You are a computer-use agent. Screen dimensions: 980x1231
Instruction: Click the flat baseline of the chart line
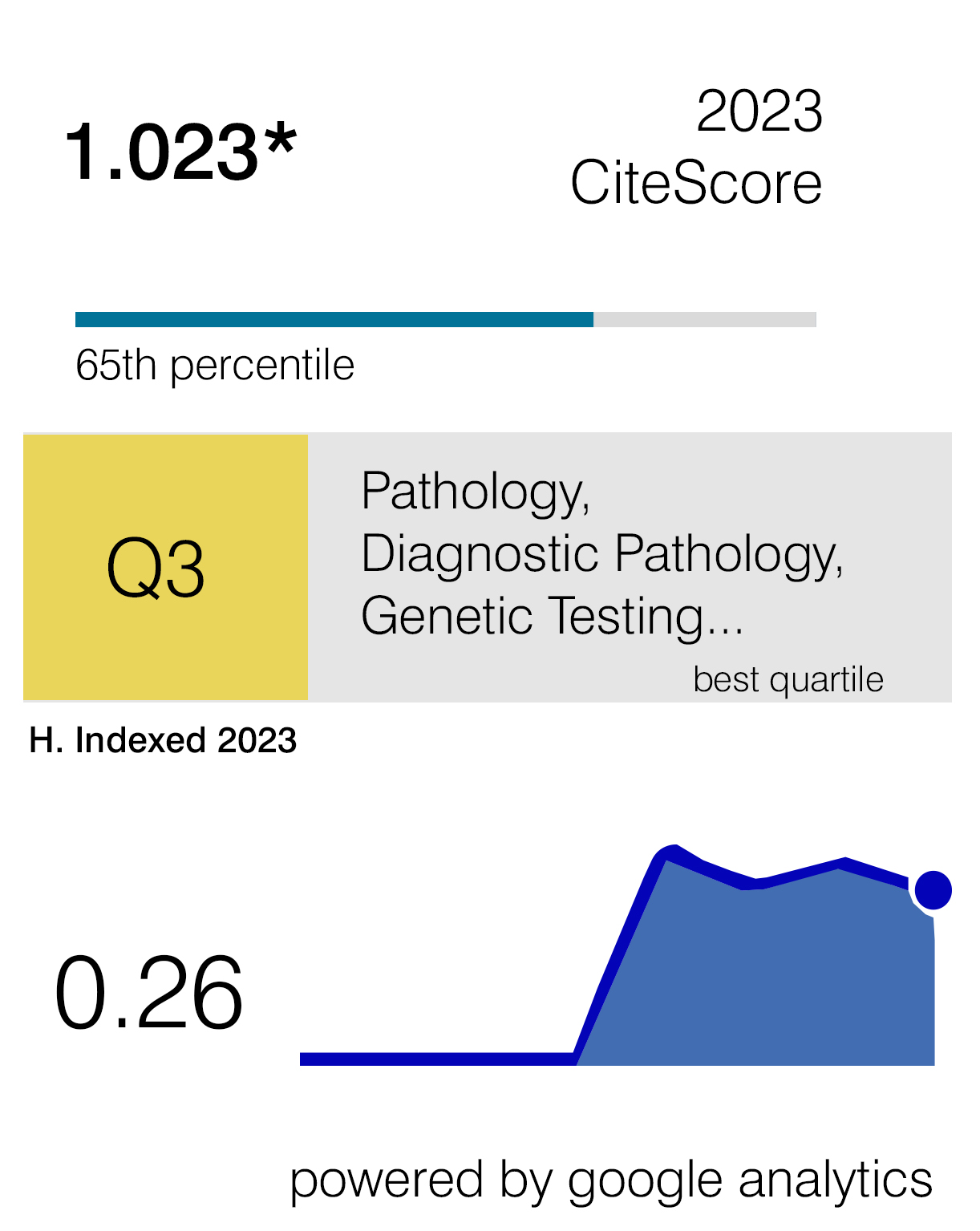(x=437, y=1059)
